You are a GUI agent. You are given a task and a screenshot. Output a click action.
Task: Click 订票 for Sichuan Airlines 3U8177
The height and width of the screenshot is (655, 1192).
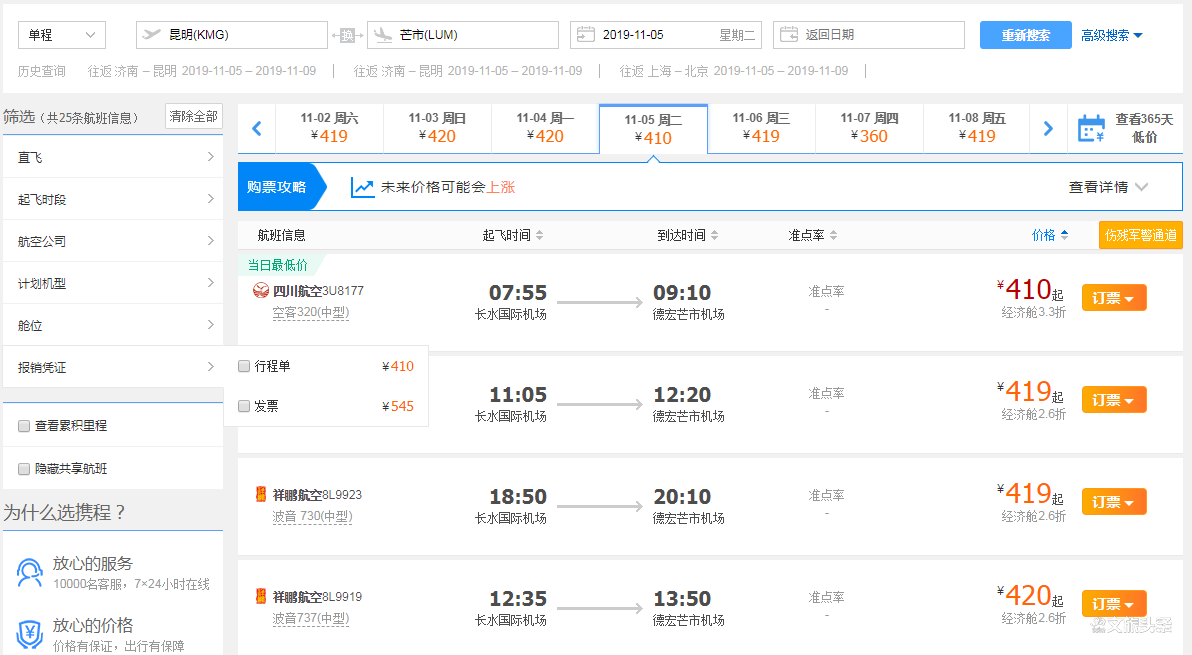click(1113, 298)
